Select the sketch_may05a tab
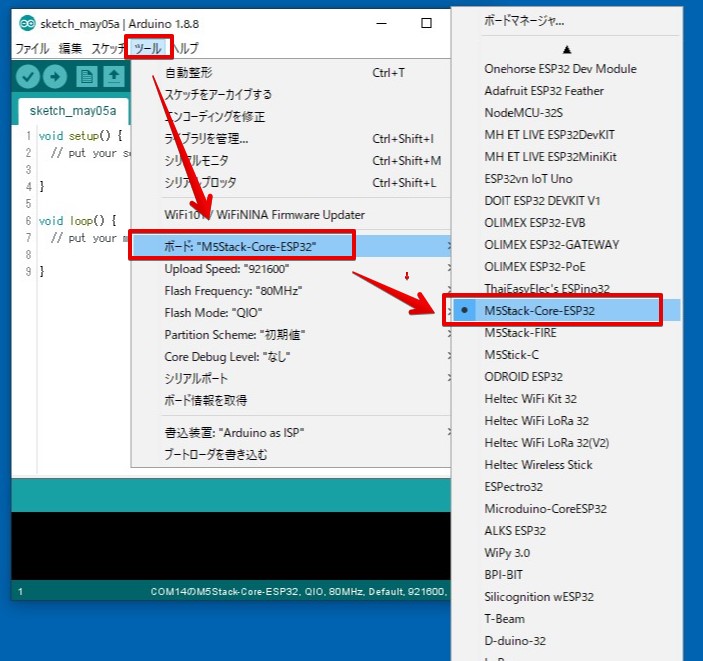The height and width of the screenshot is (661, 703). tap(73, 111)
